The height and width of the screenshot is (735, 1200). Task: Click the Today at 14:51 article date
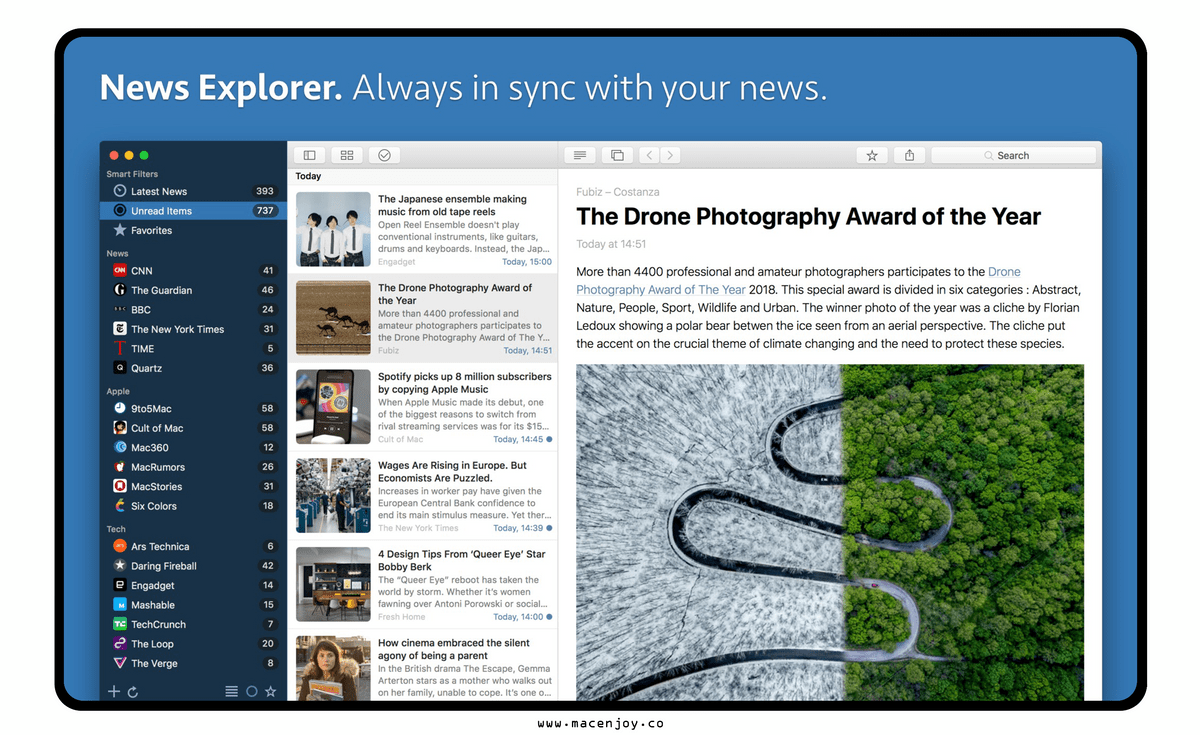click(x=611, y=244)
